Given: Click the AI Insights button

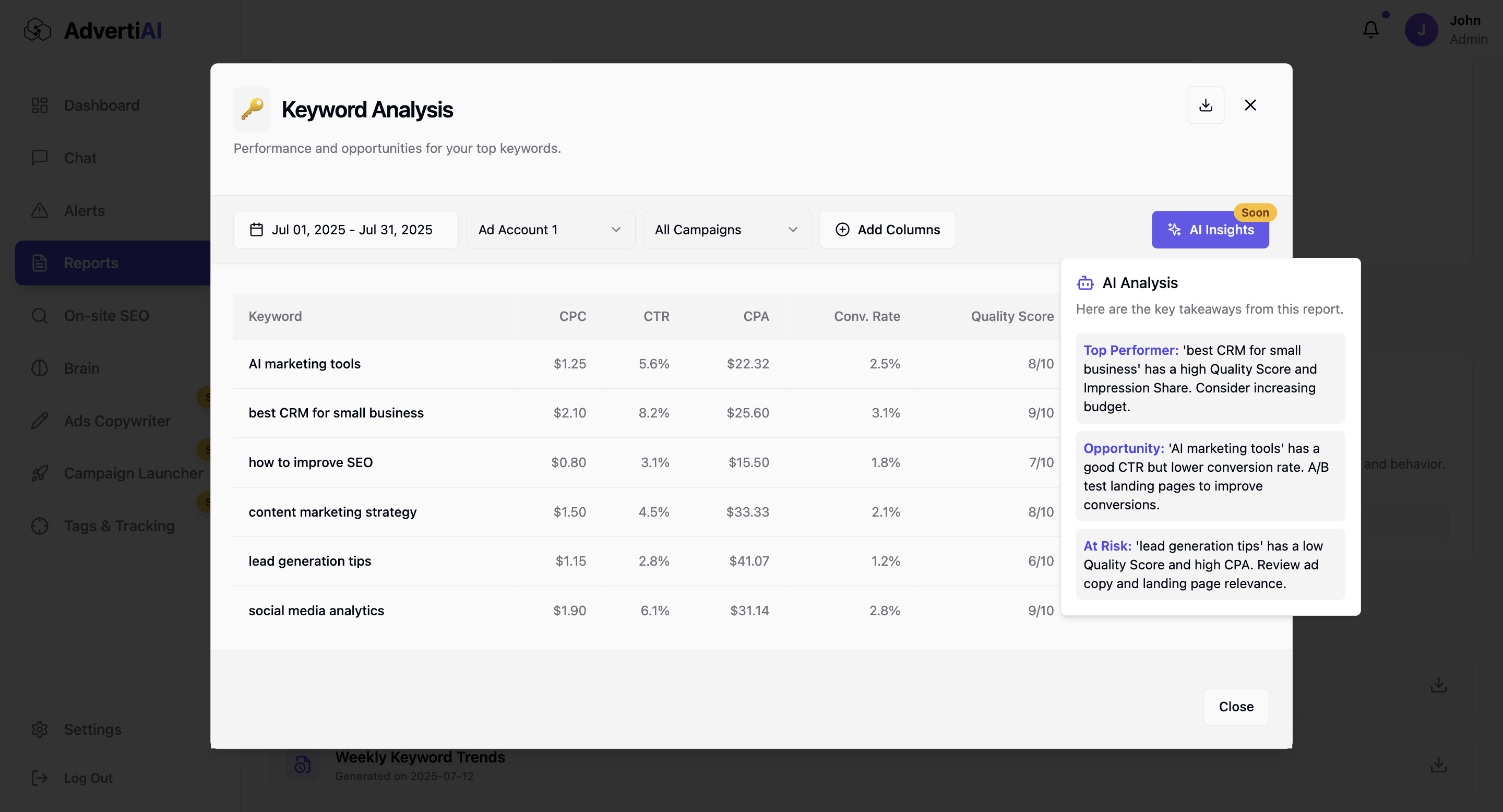Looking at the screenshot, I should (x=1210, y=230).
